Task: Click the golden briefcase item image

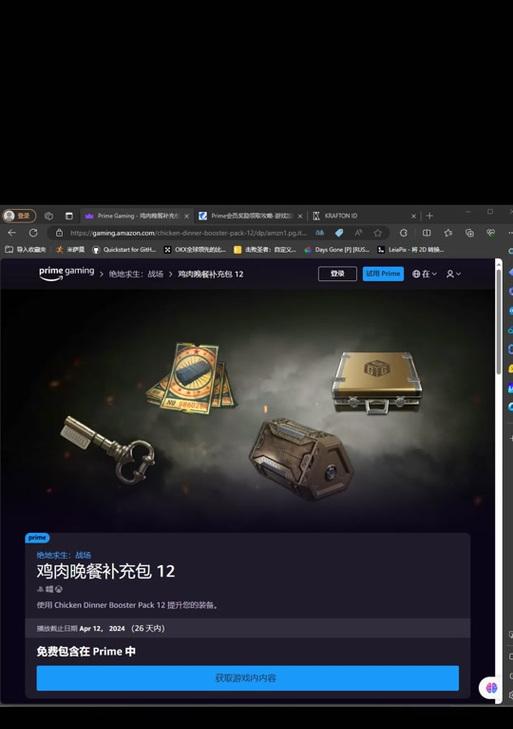Action: [378, 382]
